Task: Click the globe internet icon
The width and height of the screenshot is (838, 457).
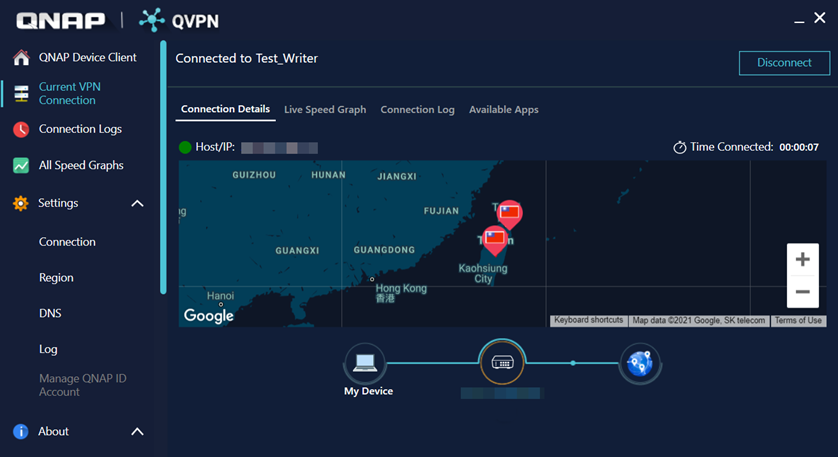Action: (640, 363)
